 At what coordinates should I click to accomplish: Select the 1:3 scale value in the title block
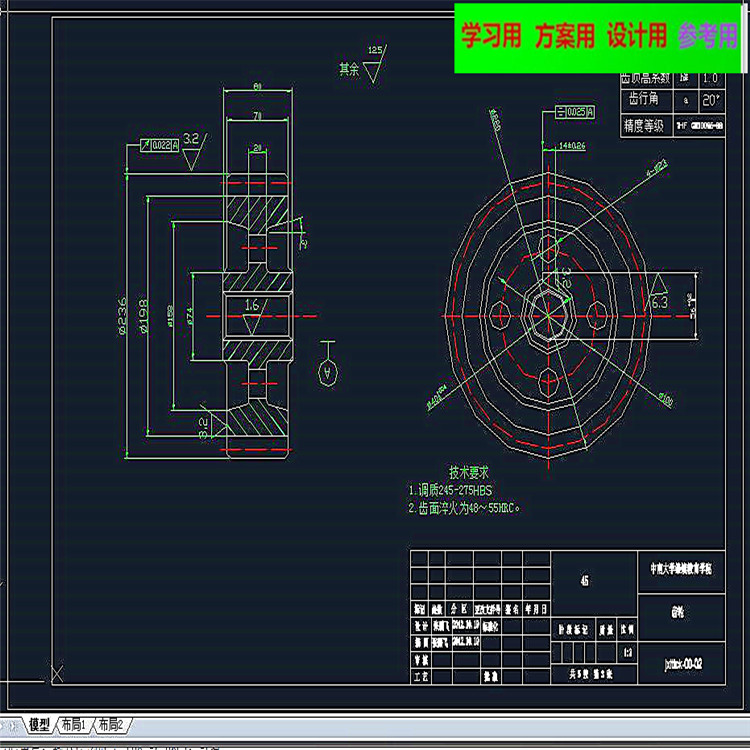tap(628, 652)
